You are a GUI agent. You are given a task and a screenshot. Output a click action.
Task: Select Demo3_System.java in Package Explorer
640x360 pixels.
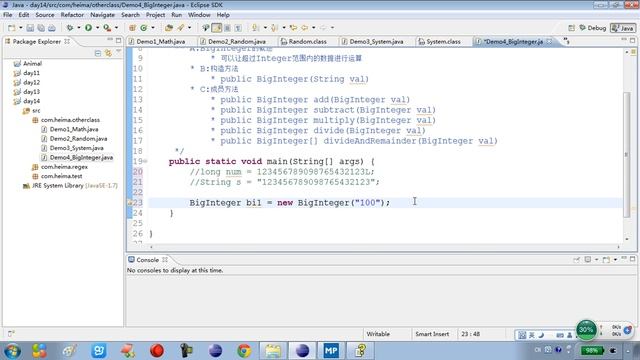pyautogui.click(x=76, y=148)
